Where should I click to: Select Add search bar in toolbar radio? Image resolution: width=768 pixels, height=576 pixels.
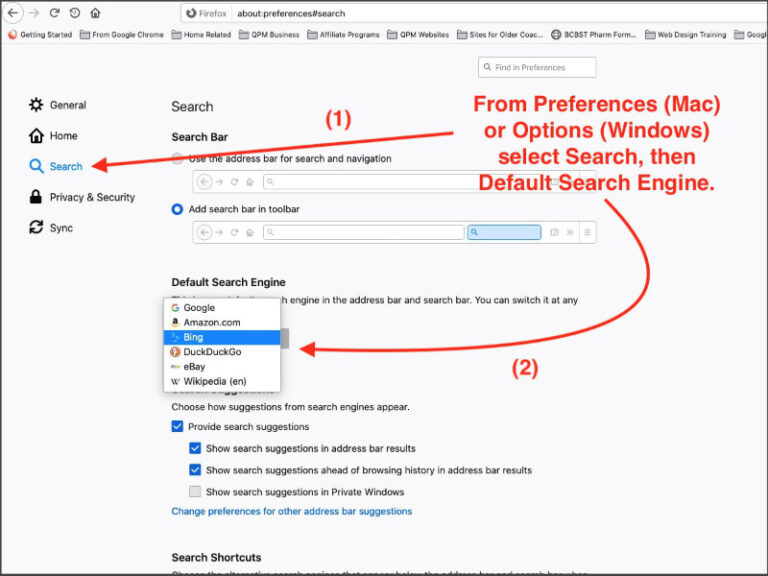(177, 209)
